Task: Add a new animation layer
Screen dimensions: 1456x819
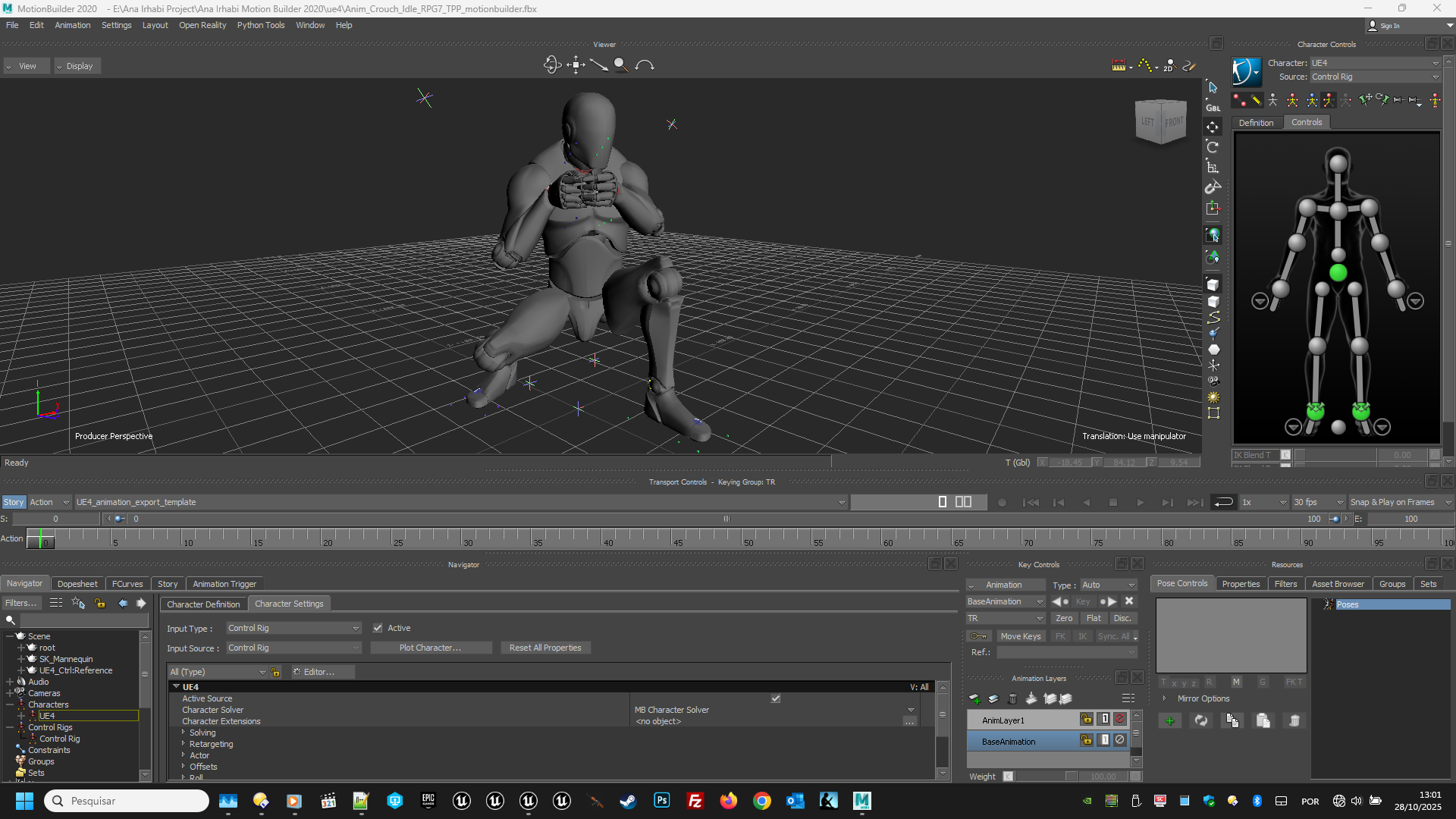Action: [974, 698]
